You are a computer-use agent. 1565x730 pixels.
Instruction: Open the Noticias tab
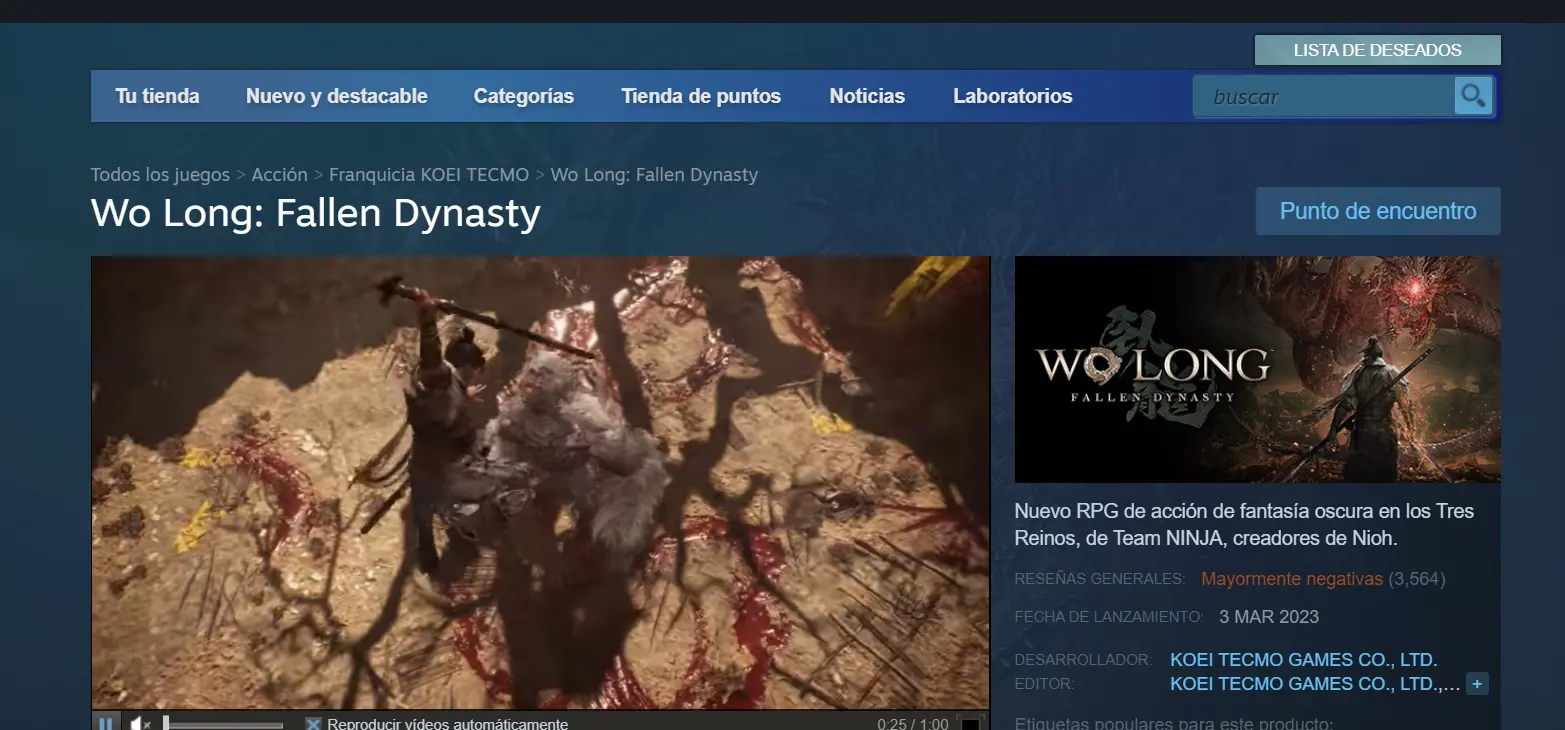point(867,96)
